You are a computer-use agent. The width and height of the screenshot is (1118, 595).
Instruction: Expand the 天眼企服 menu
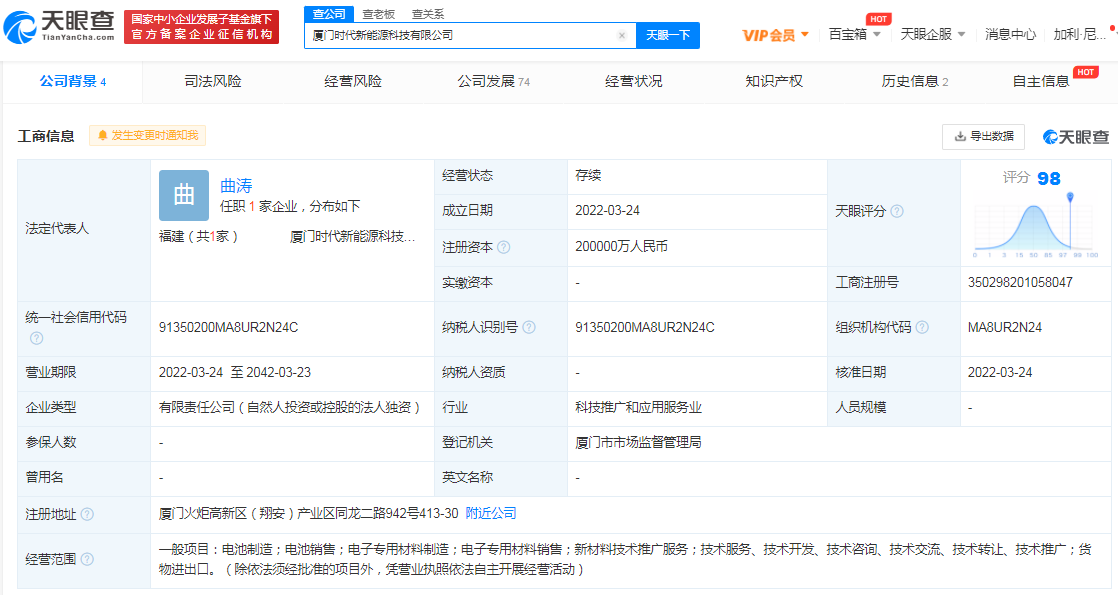pos(933,34)
